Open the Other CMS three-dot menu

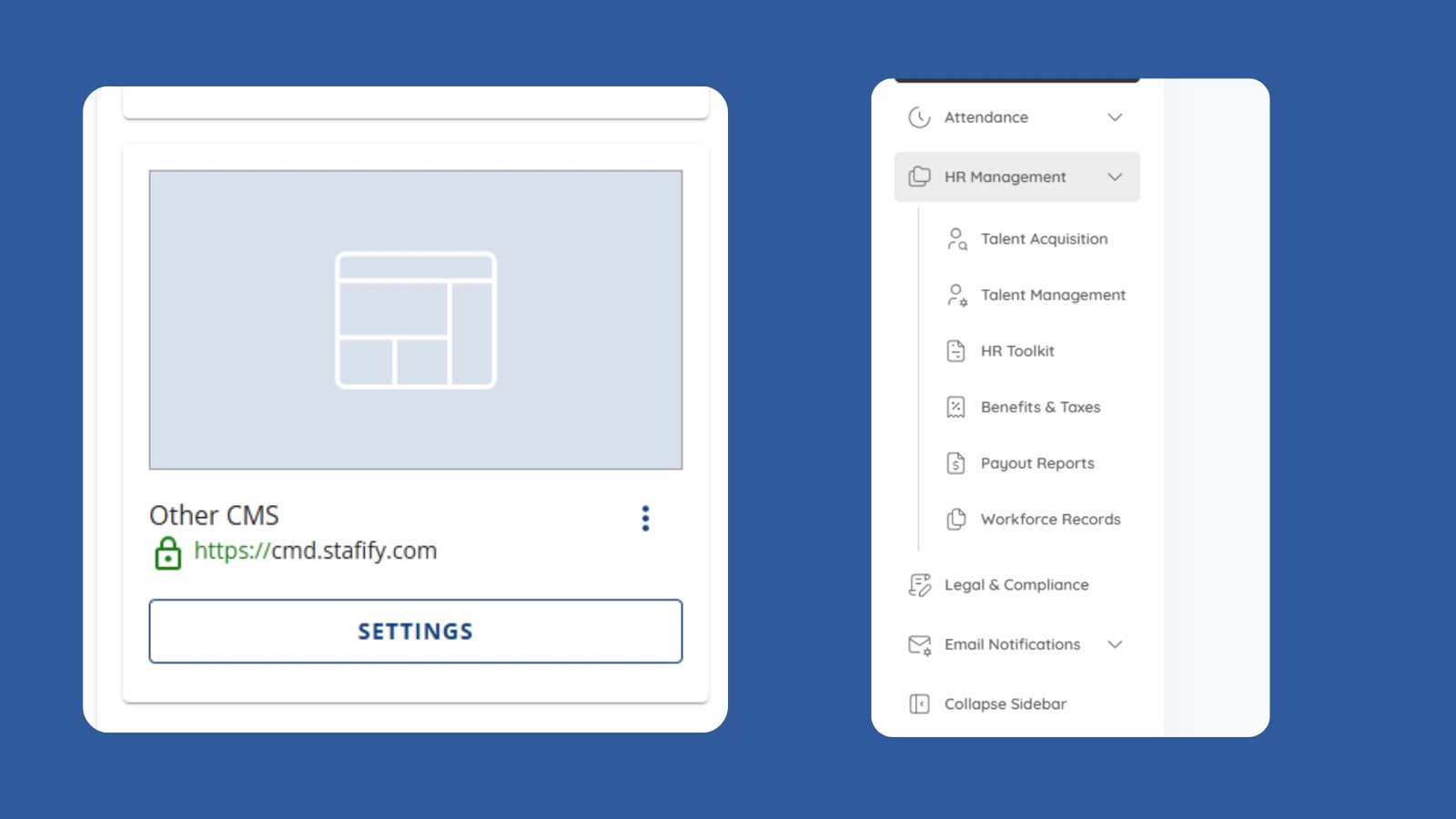[x=645, y=519]
